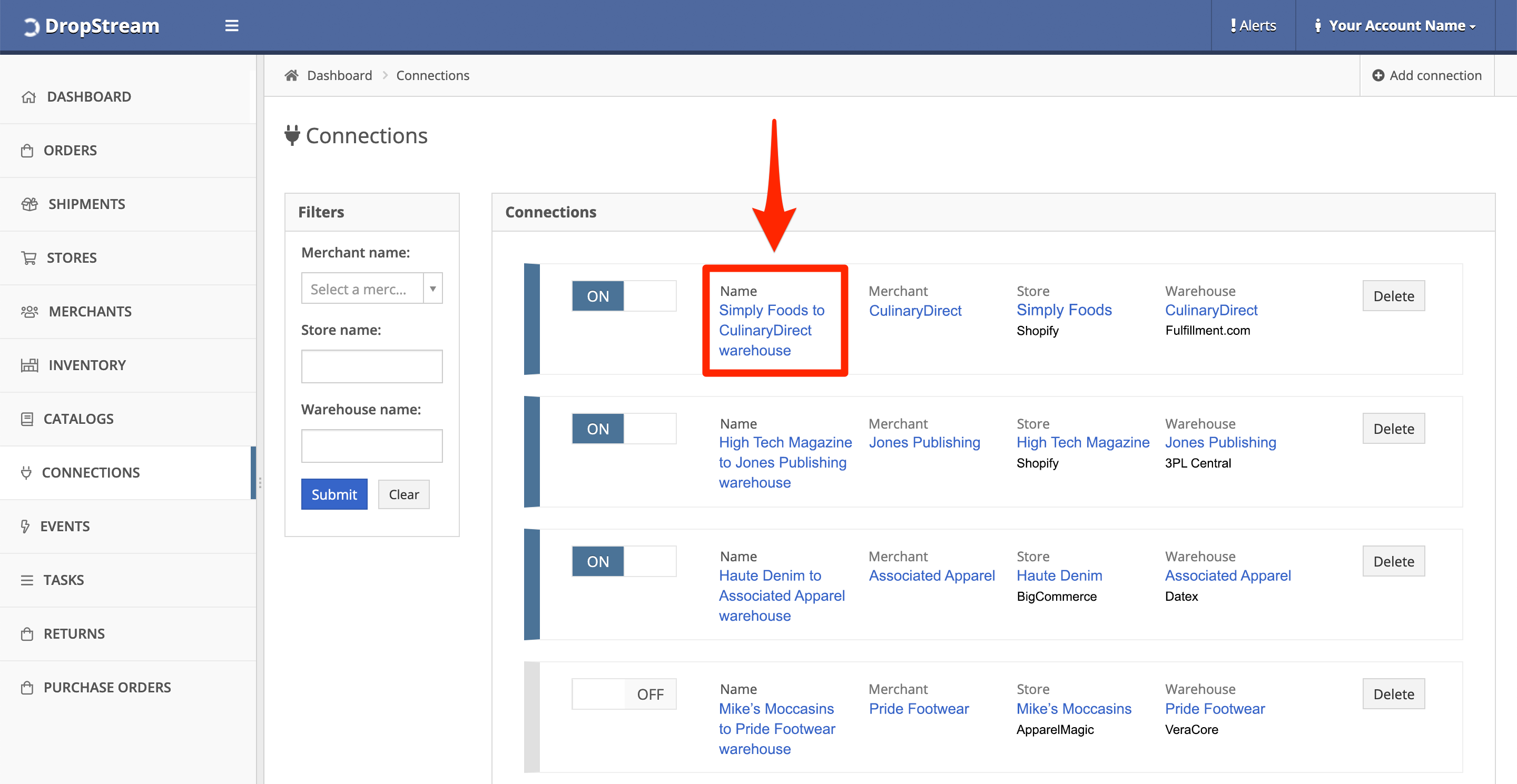Click the Stores cart icon in sidebar
The image size is (1517, 784).
[x=29, y=258]
